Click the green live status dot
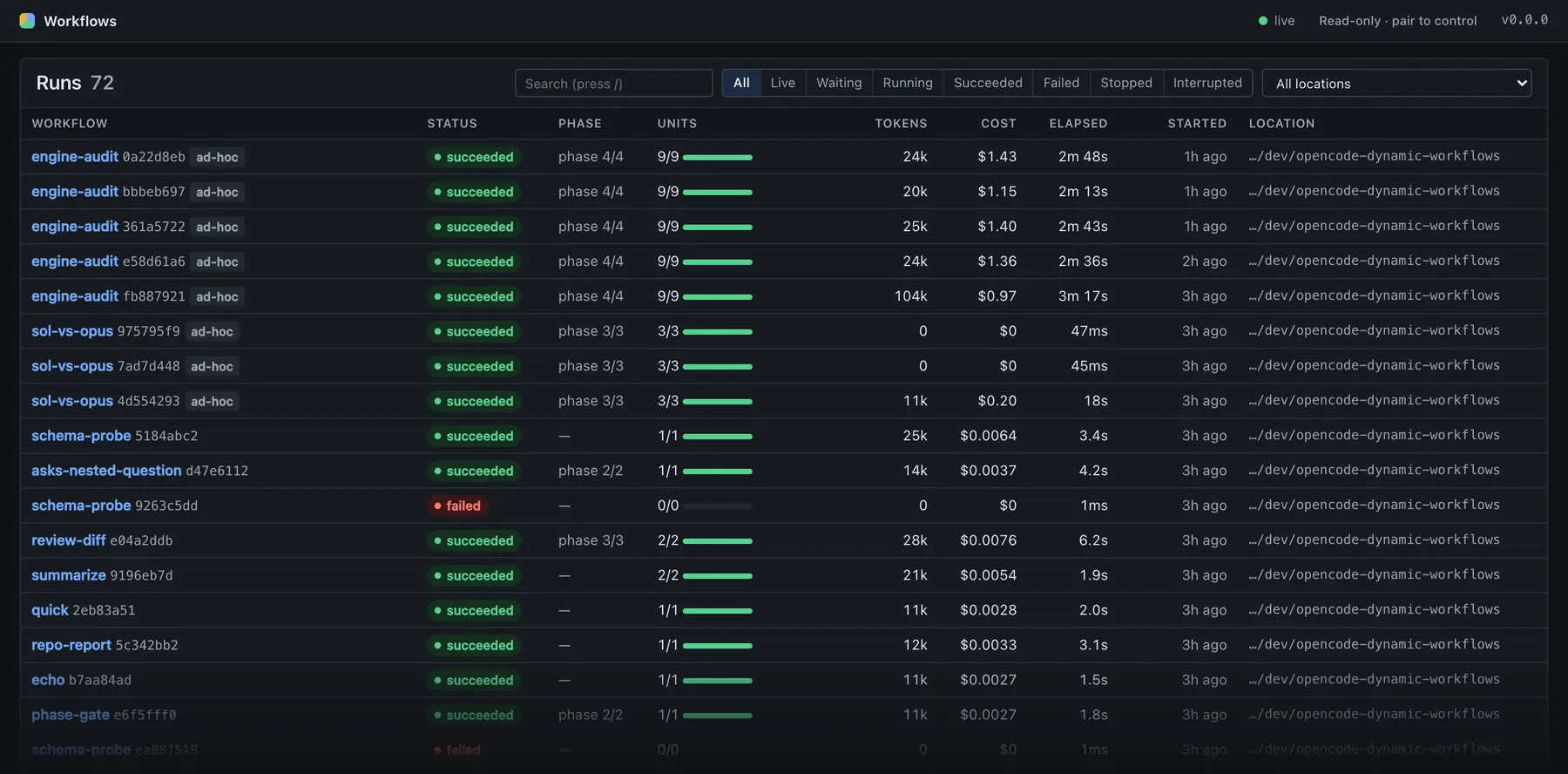The width and height of the screenshot is (1568, 774). pyautogui.click(x=1263, y=21)
